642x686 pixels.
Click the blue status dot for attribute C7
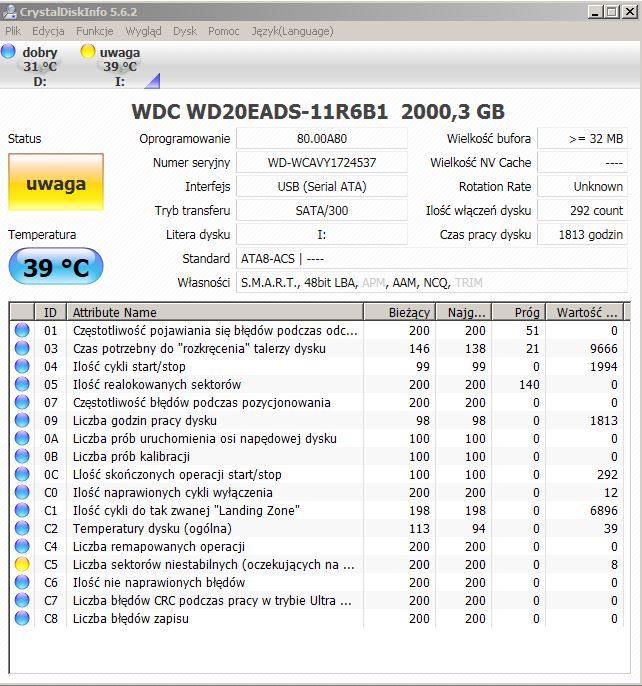coord(22,600)
